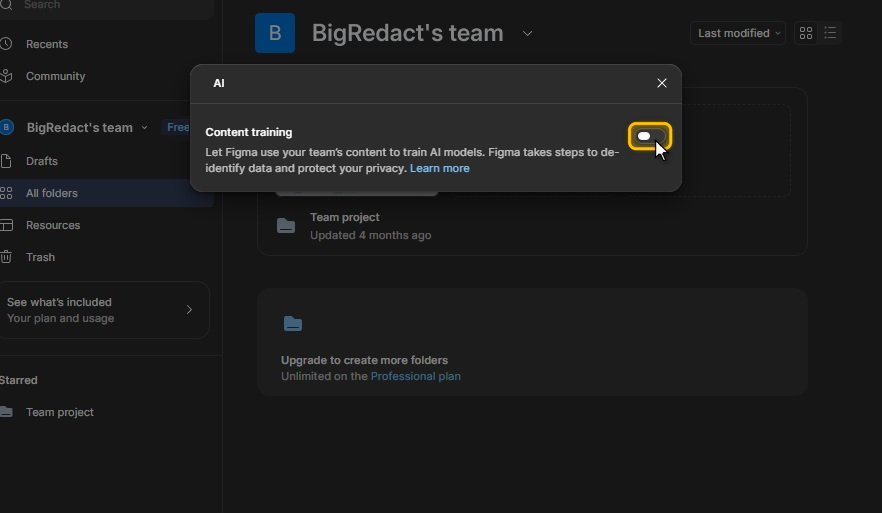Click the Resources icon in sidebar
882x513 pixels.
[6, 225]
